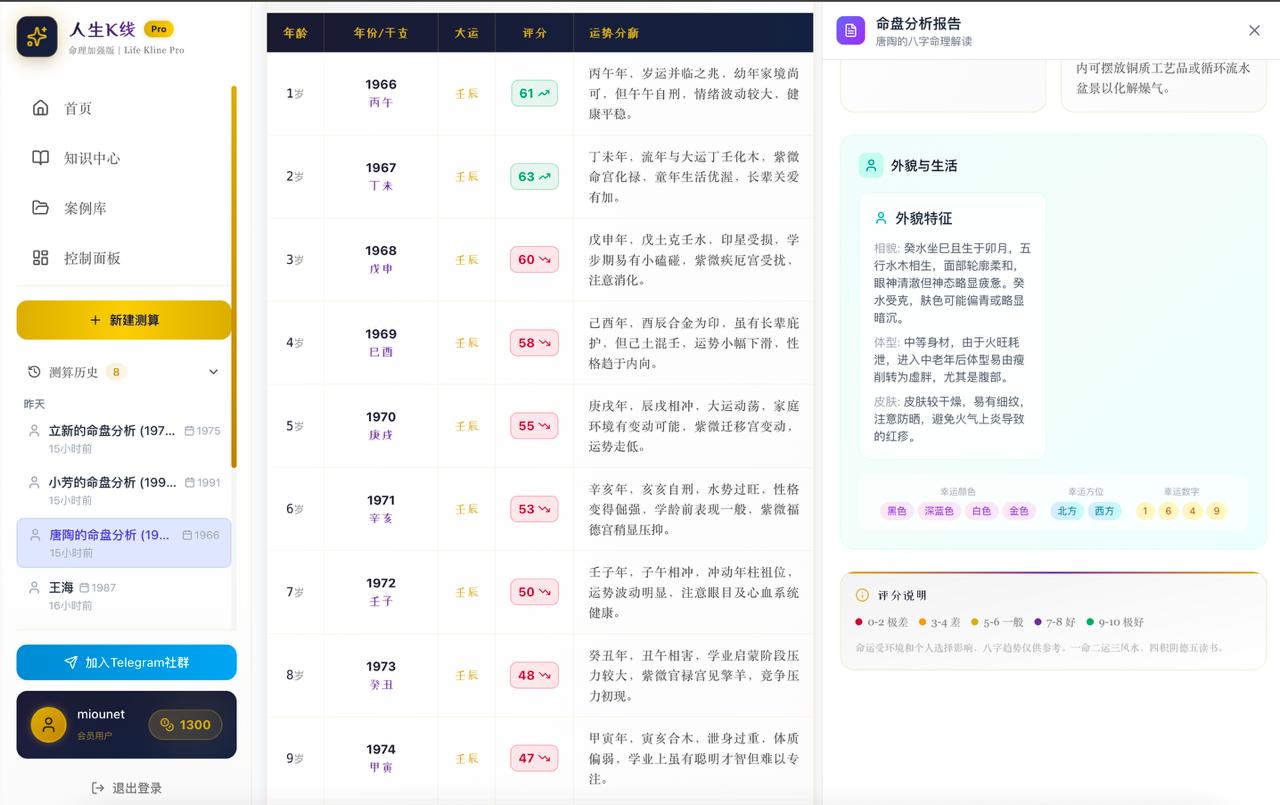
Task: Click lucky number 6 chip
Action: (1168, 511)
